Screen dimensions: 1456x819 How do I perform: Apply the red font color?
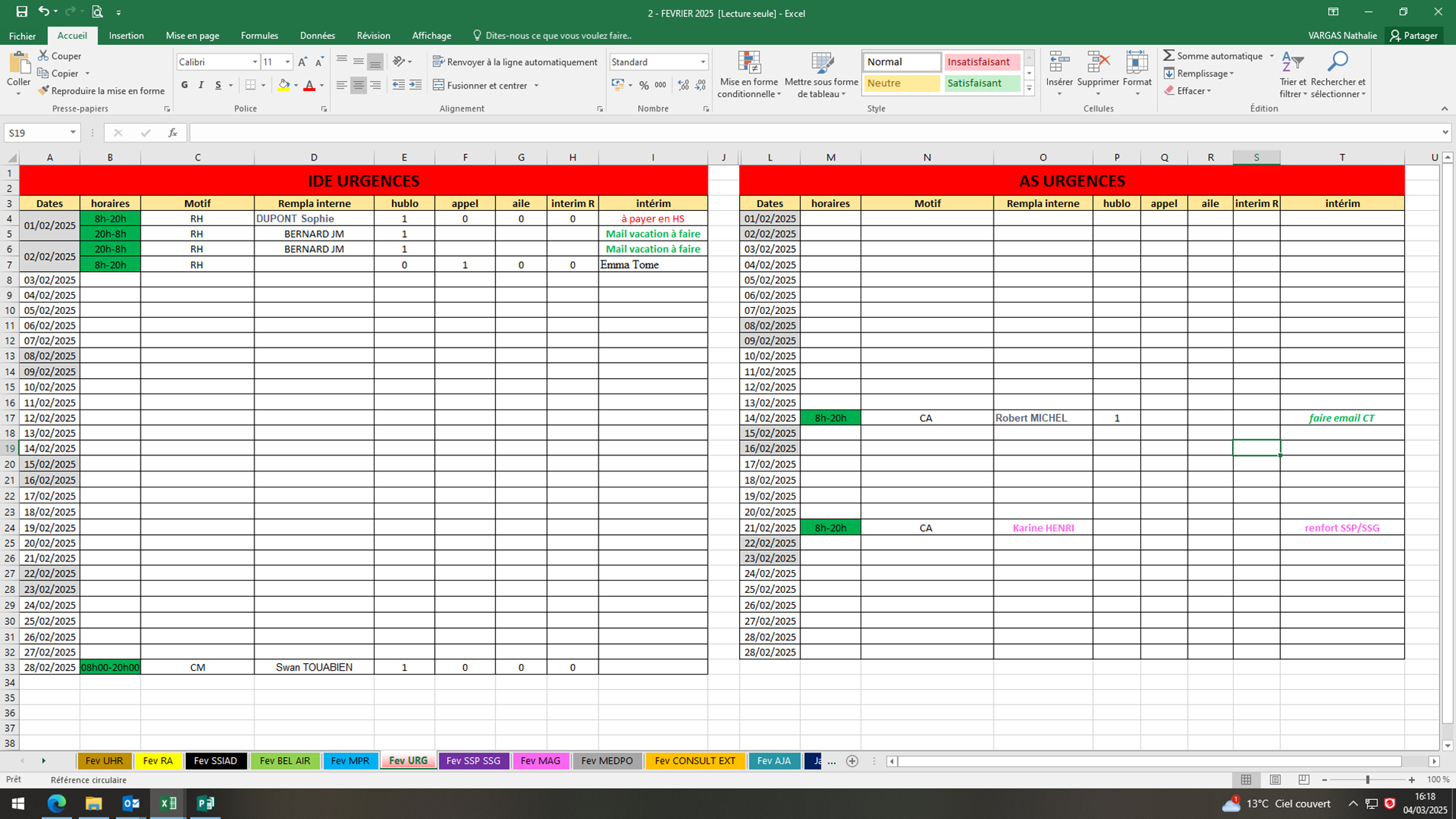[310, 86]
